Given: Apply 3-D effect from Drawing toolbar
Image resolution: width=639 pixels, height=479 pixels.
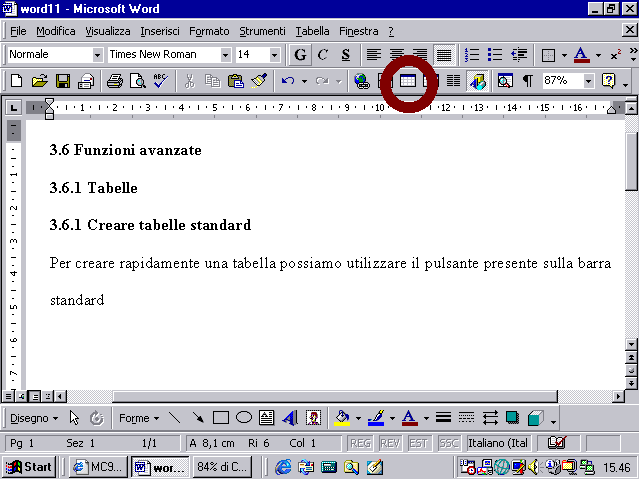Looking at the screenshot, I should pyautogui.click(x=535, y=418).
